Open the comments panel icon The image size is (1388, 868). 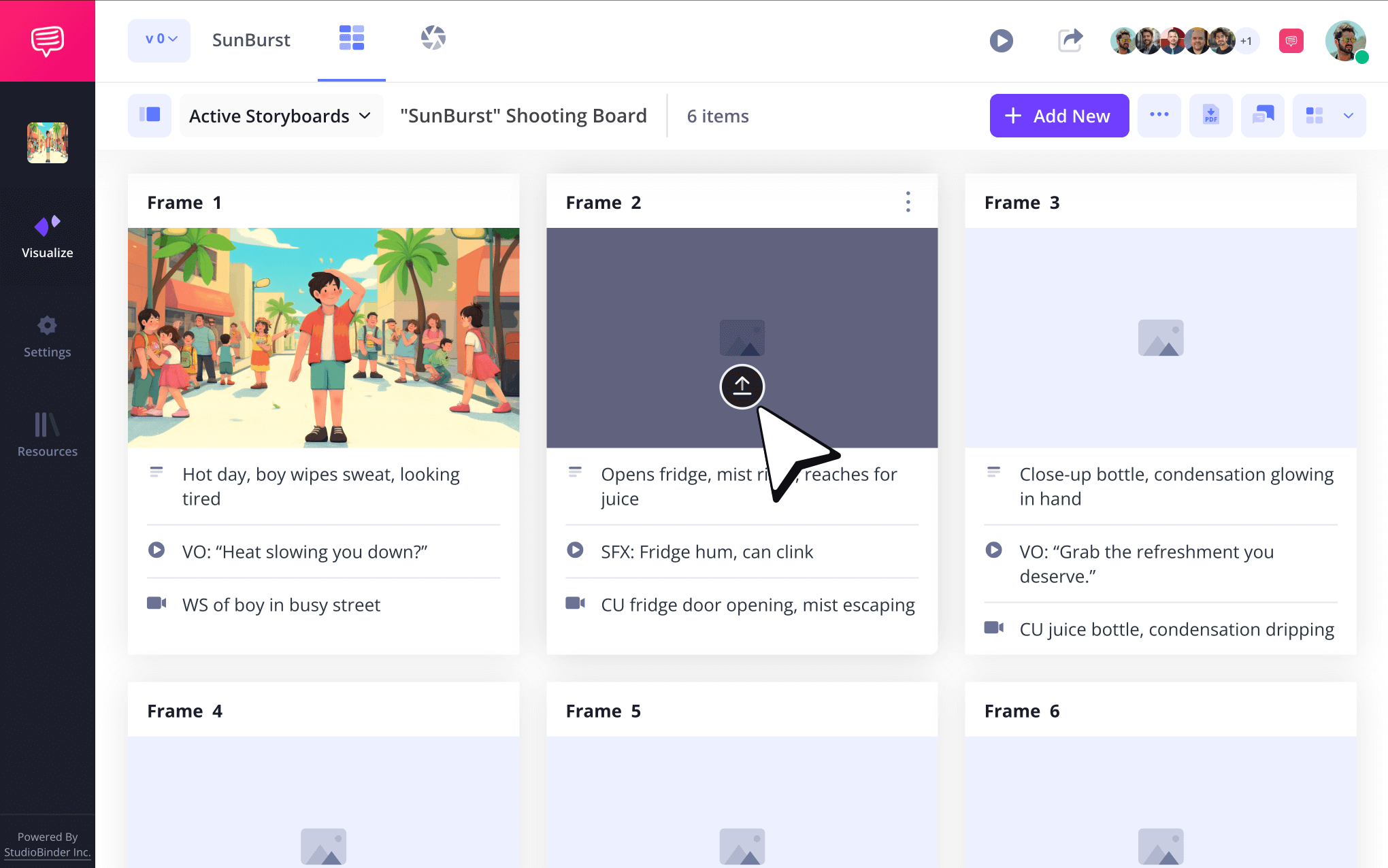(1263, 116)
